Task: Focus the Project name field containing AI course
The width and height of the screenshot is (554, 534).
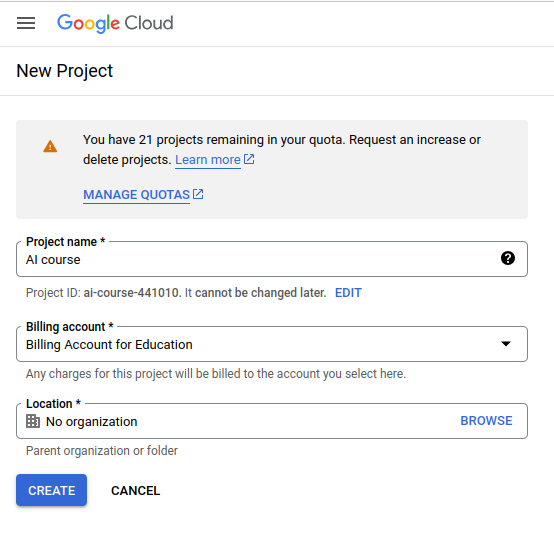Action: (x=272, y=259)
